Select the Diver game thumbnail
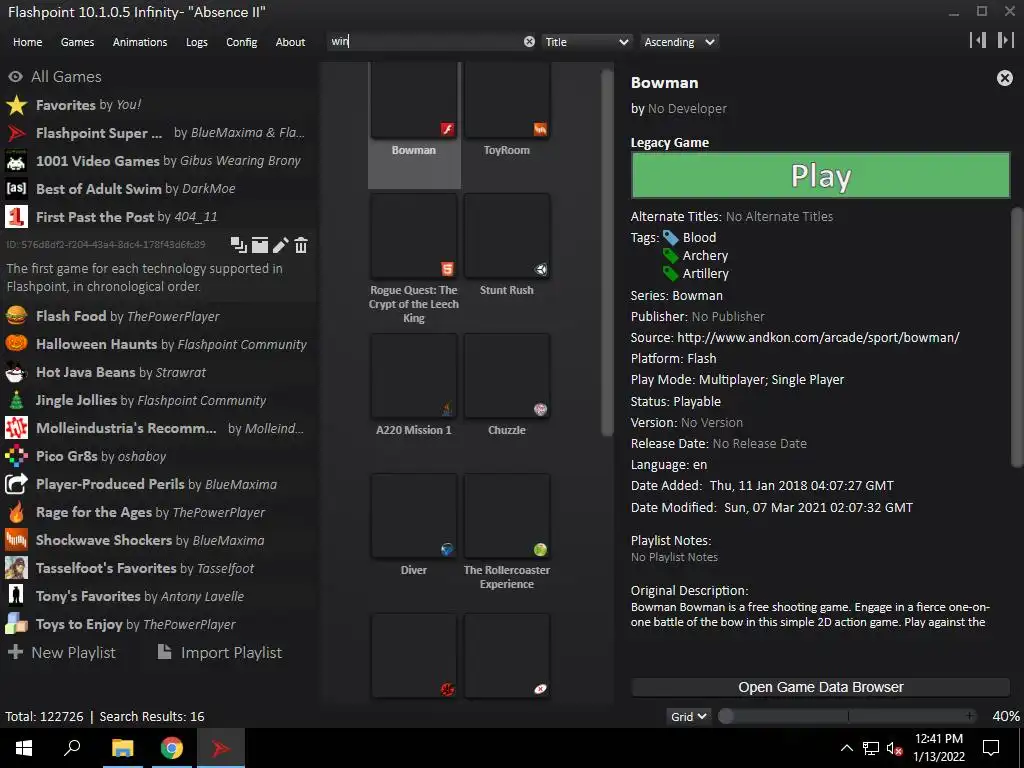Viewport: 1024px width, 768px height. (413, 516)
